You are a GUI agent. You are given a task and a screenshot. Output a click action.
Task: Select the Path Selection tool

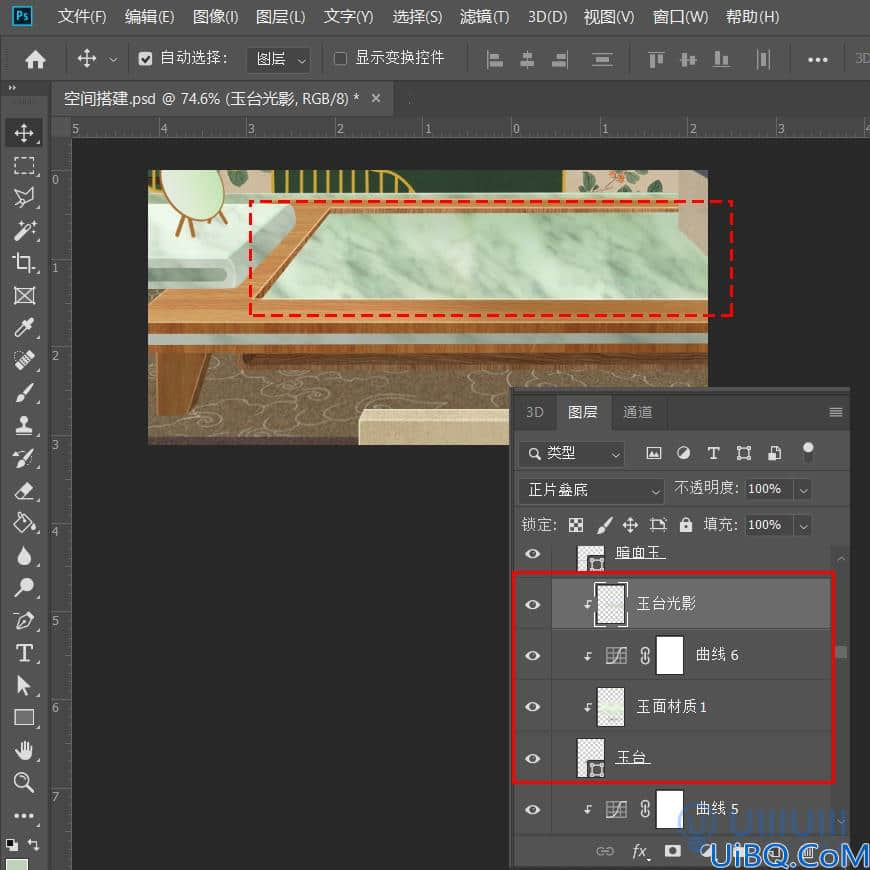point(24,685)
